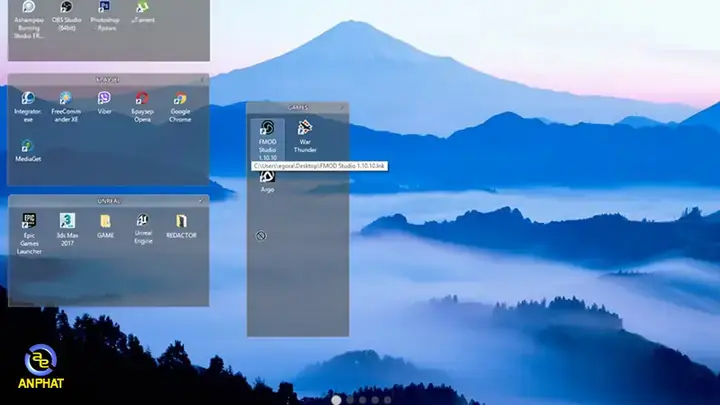Launch Epic Games Launcher
Image resolution: width=720 pixels, height=405 pixels.
click(29, 221)
